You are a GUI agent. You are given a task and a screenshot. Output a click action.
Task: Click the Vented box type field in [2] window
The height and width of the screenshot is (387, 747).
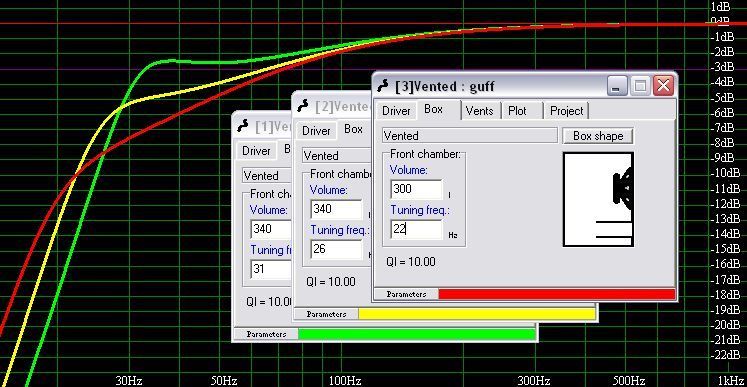[337, 156]
